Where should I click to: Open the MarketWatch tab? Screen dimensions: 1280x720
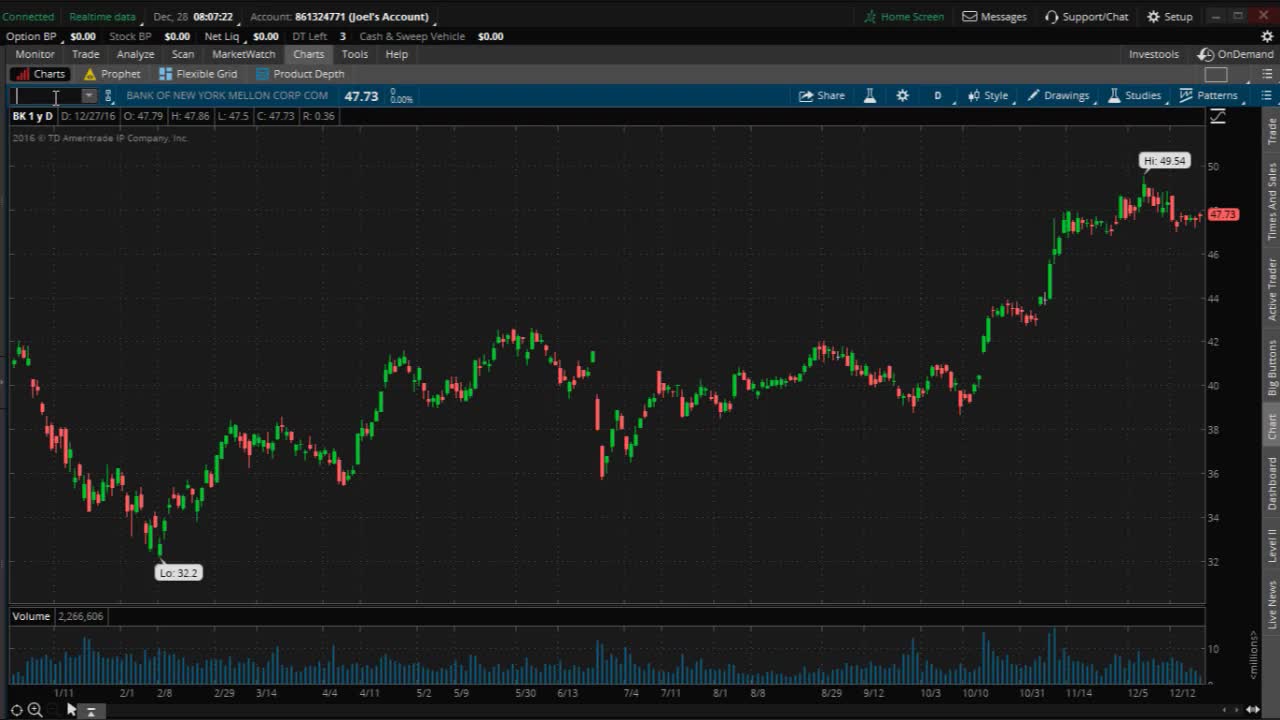pos(243,54)
